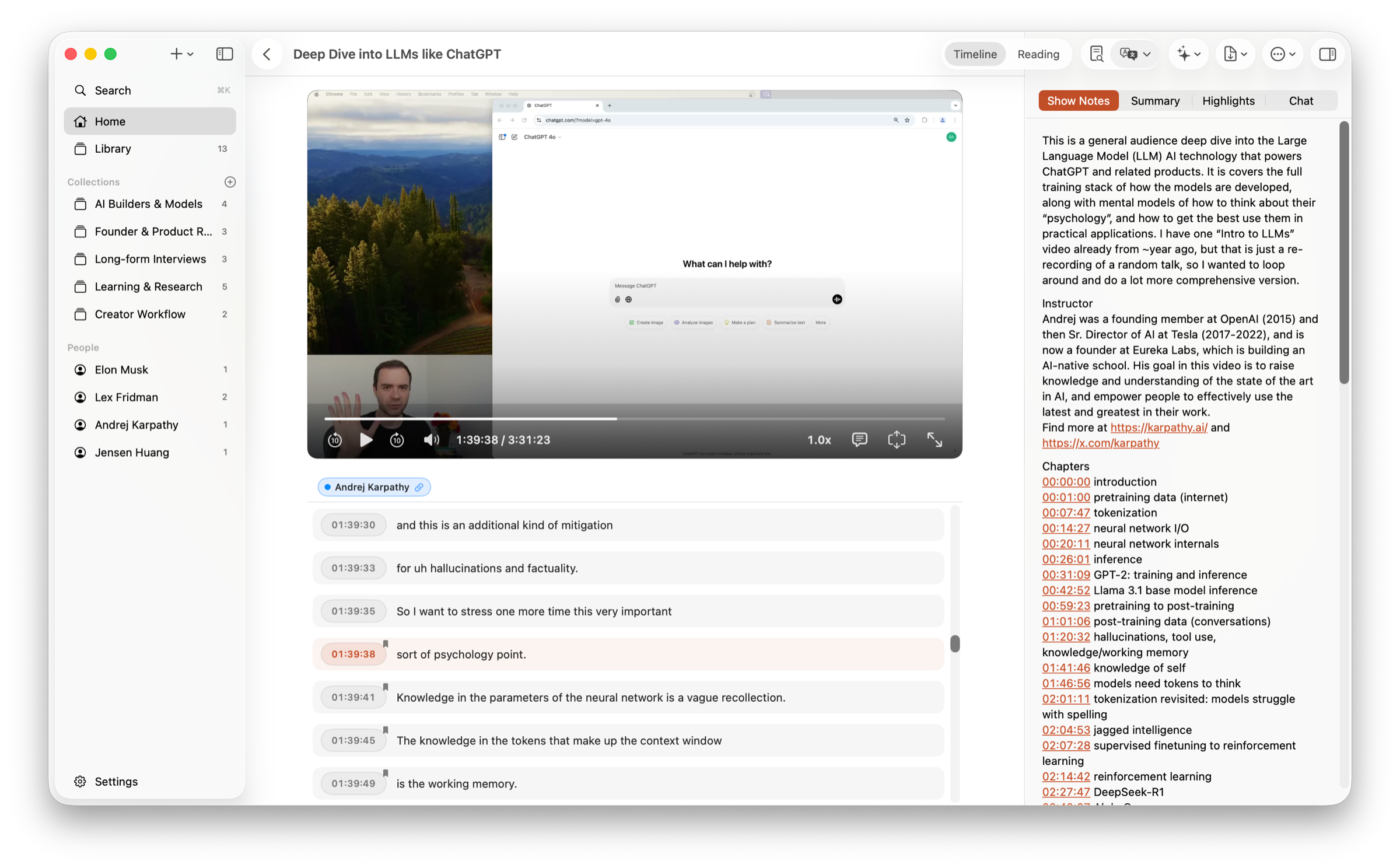The image size is (1400, 868).
Task: Select Elon Musk under People
Action: coord(150,370)
